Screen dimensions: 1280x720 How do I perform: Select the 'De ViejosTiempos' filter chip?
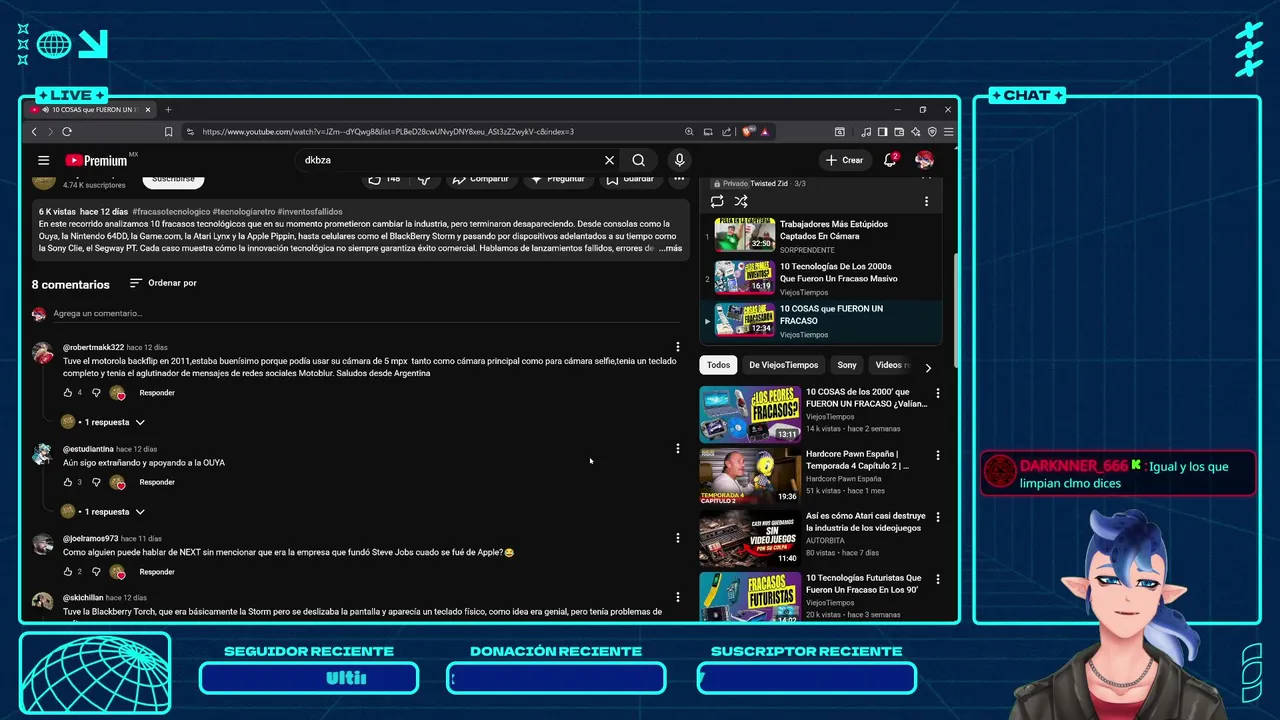783,365
